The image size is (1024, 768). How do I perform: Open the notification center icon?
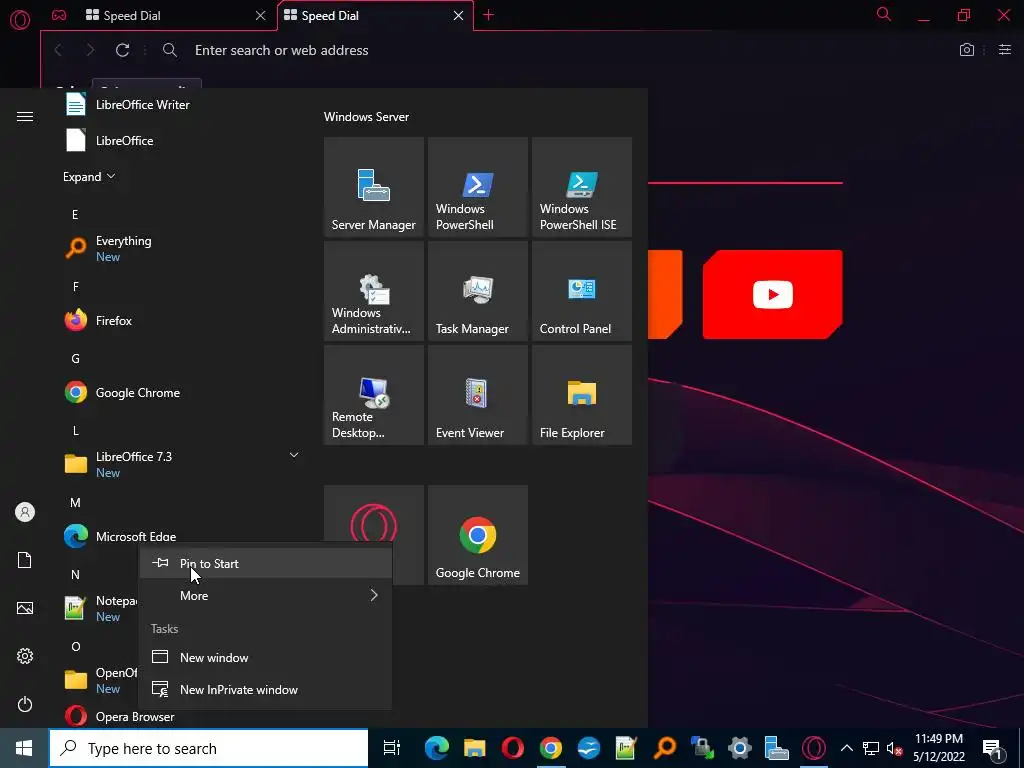[x=993, y=748]
